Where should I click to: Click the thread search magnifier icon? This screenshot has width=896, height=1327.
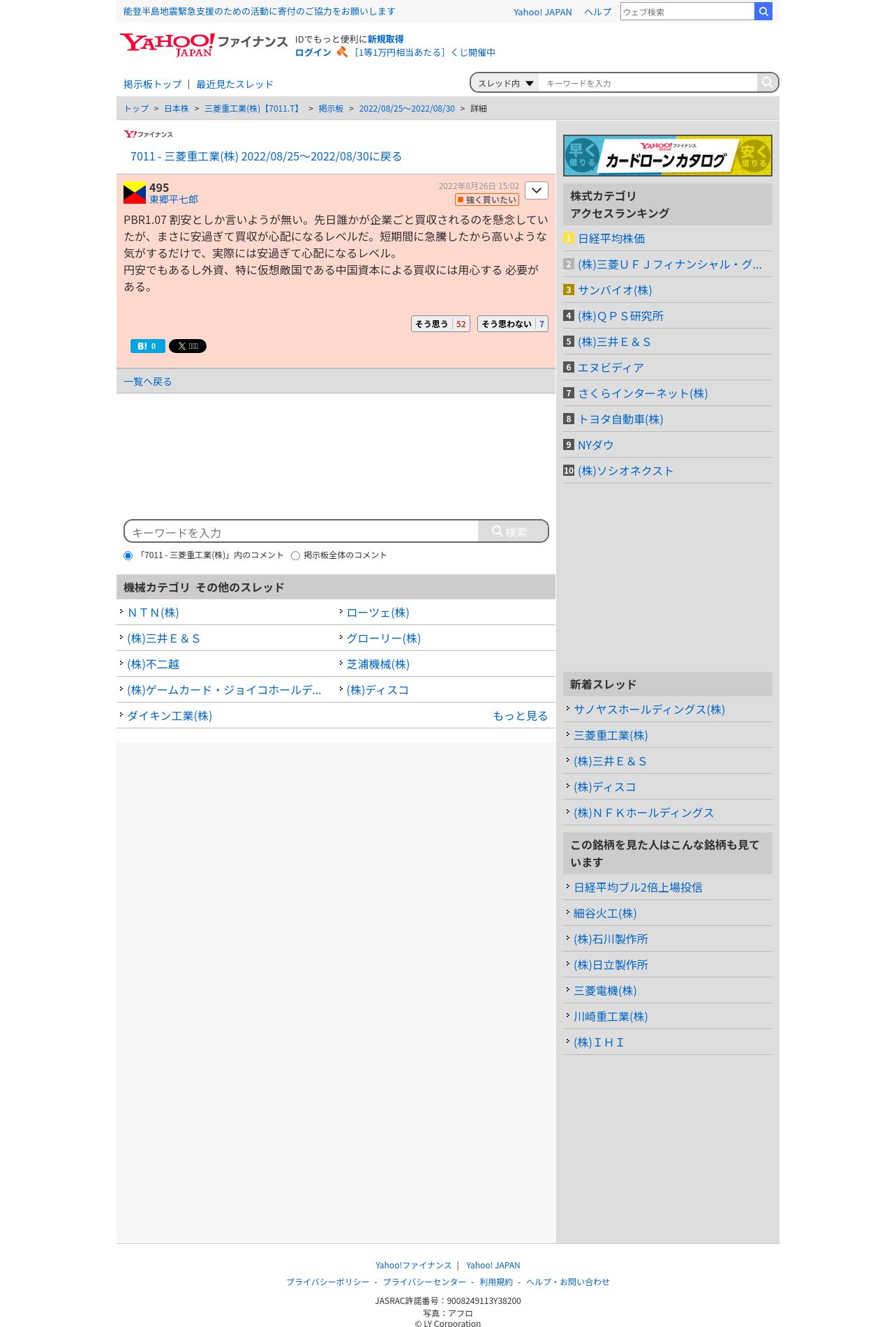(x=767, y=82)
